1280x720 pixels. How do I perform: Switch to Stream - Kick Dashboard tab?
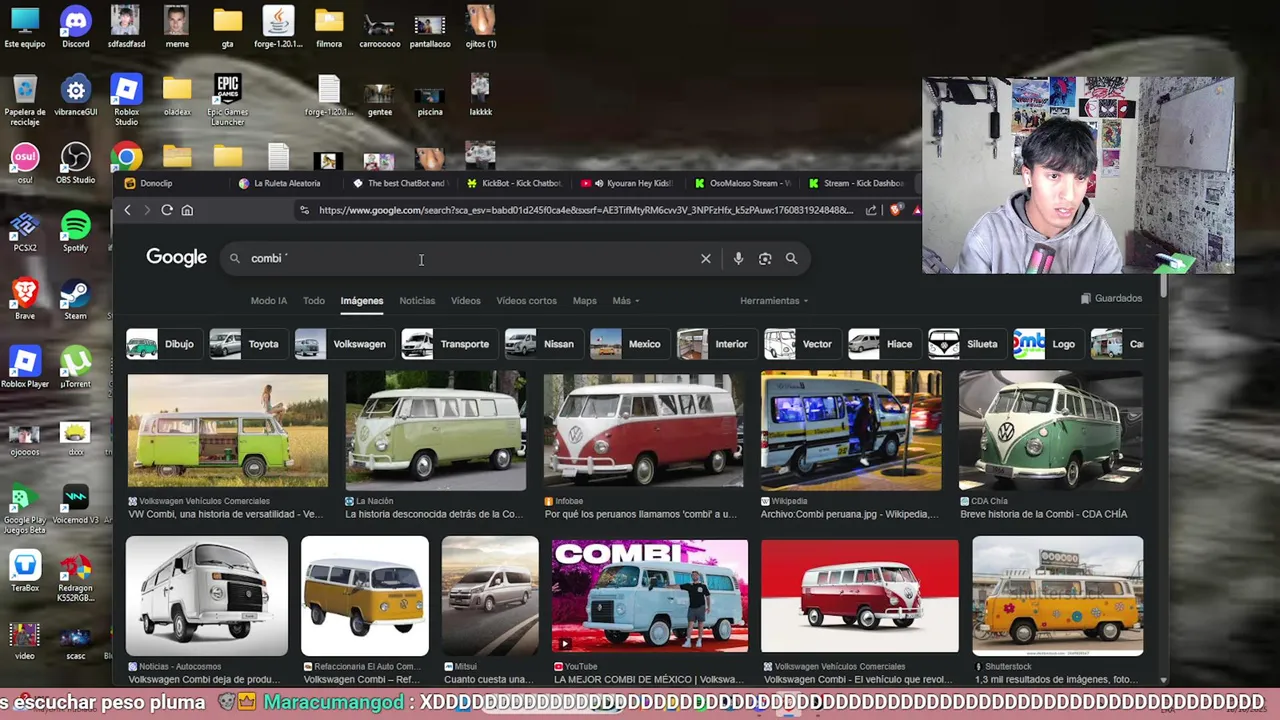(856, 183)
